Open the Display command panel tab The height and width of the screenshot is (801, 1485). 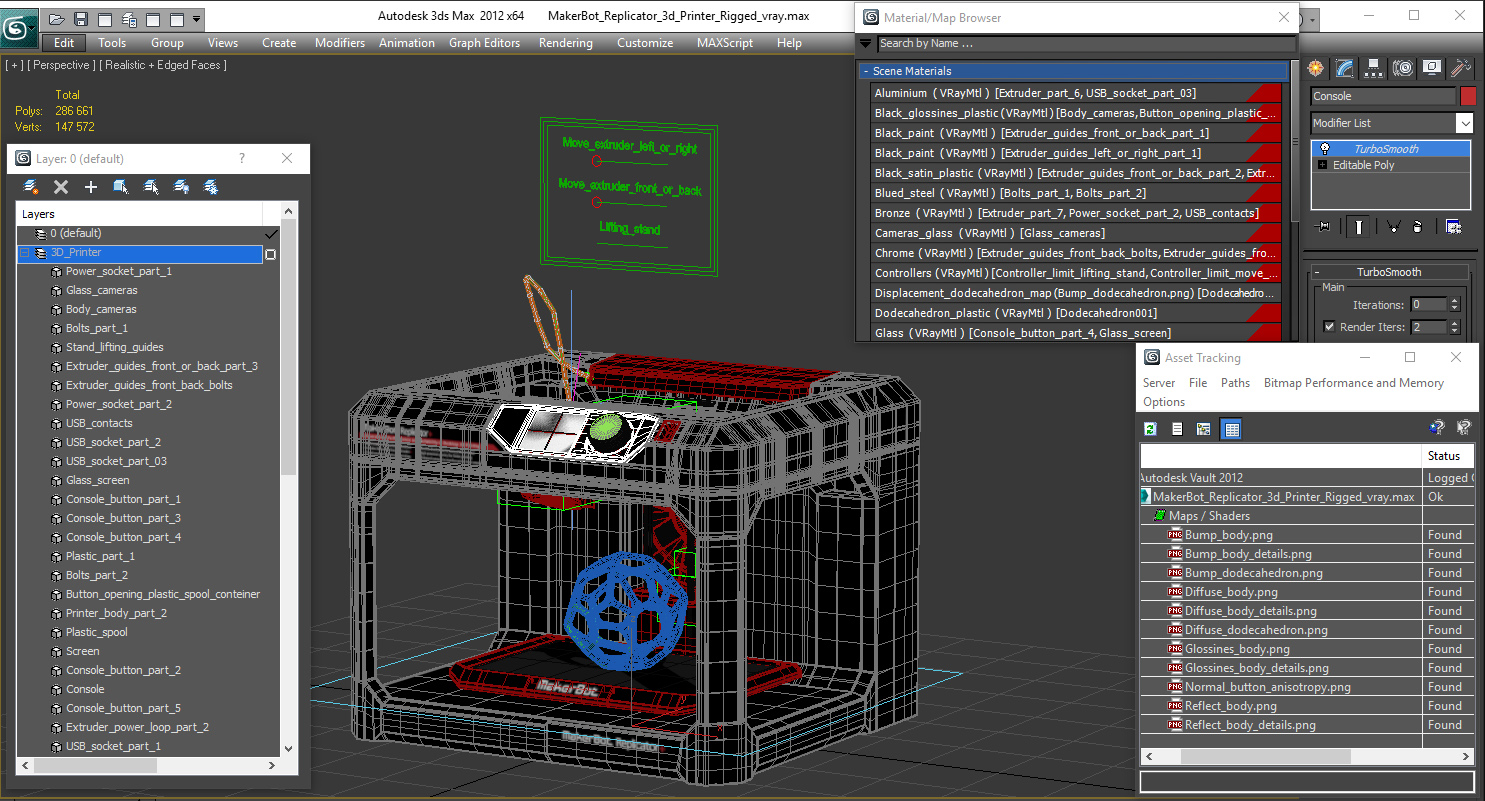pos(1432,68)
